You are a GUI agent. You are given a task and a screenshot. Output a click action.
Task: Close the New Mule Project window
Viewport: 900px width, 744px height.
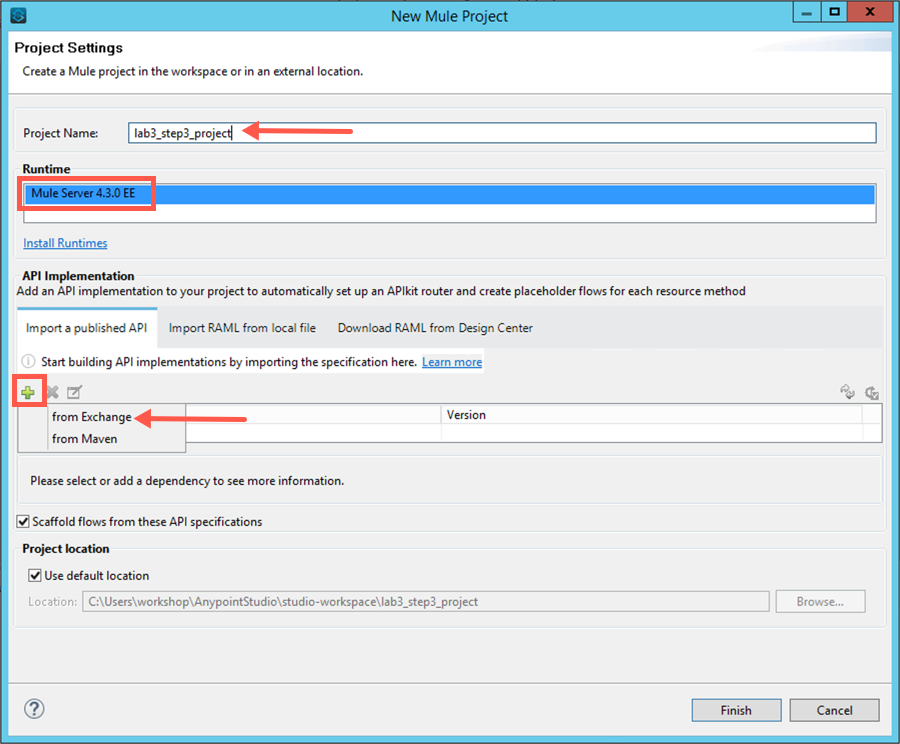click(870, 13)
